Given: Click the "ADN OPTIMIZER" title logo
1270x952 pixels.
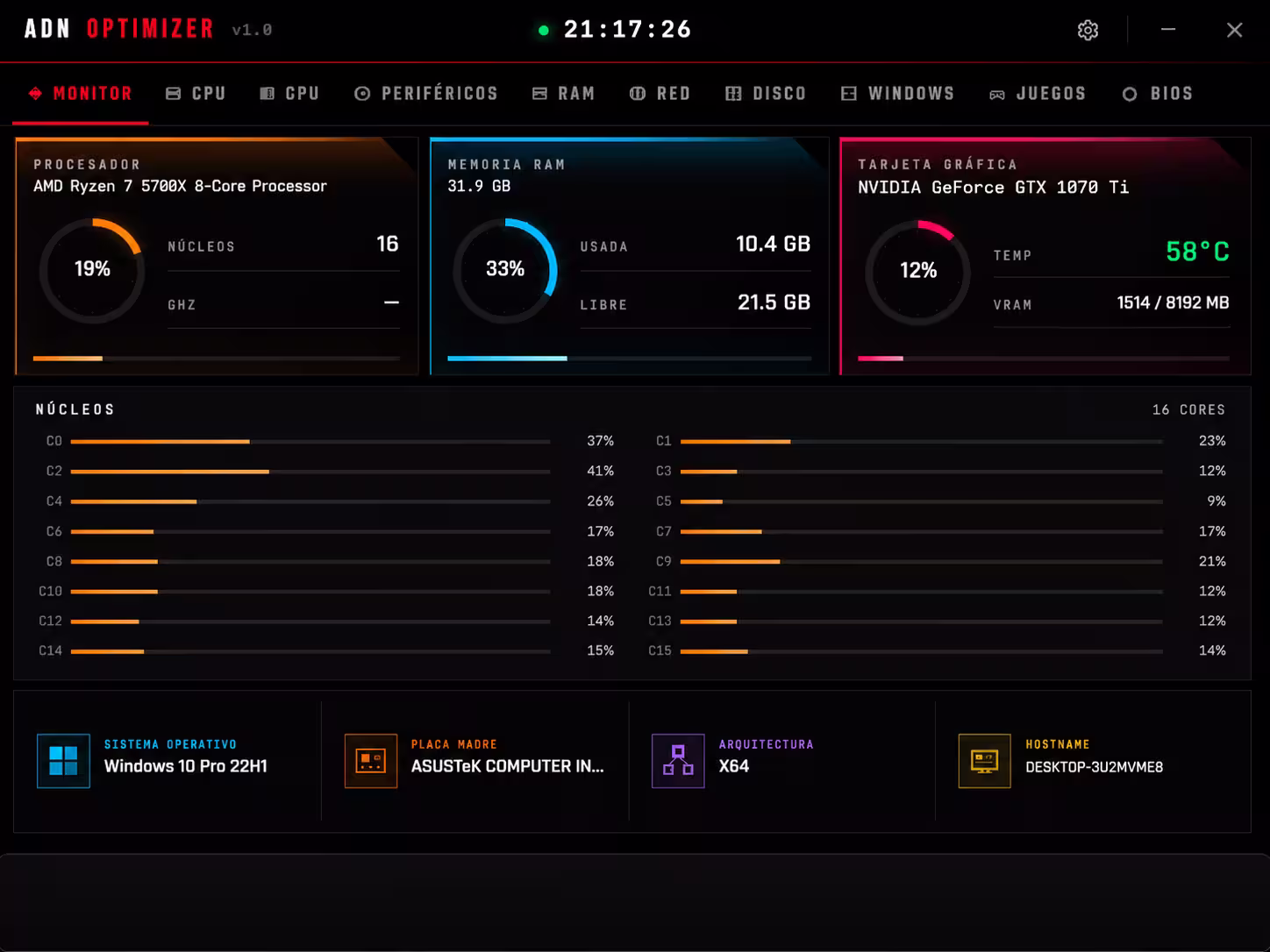Looking at the screenshot, I should click(x=119, y=29).
